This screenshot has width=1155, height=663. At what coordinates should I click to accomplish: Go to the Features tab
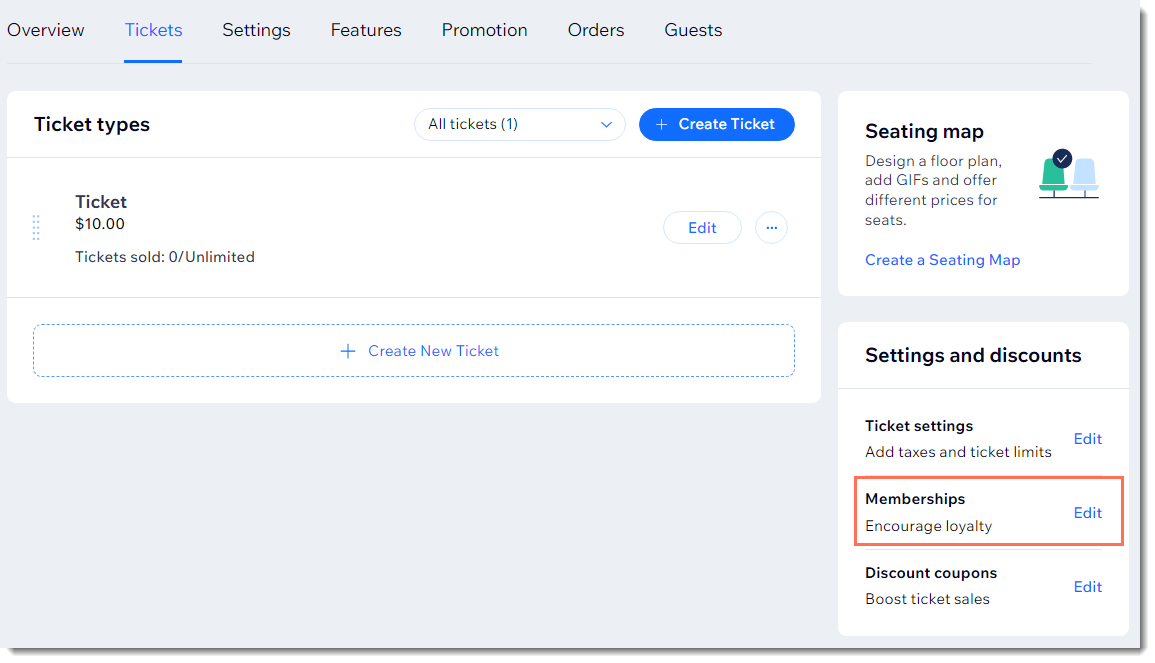coord(366,30)
